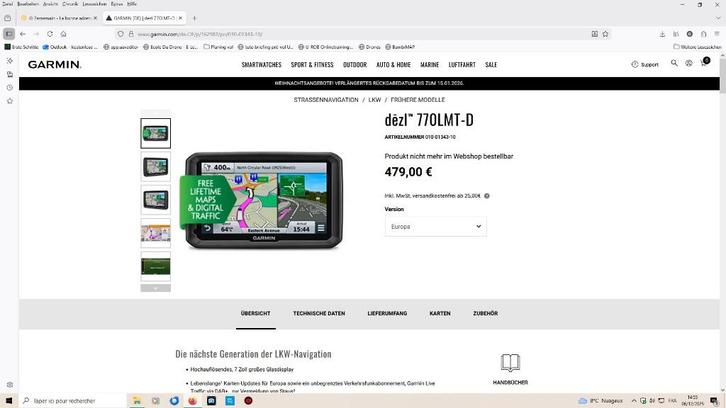
Task: Open LUFTFAHRT navigation menu
Action: pos(462,65)
